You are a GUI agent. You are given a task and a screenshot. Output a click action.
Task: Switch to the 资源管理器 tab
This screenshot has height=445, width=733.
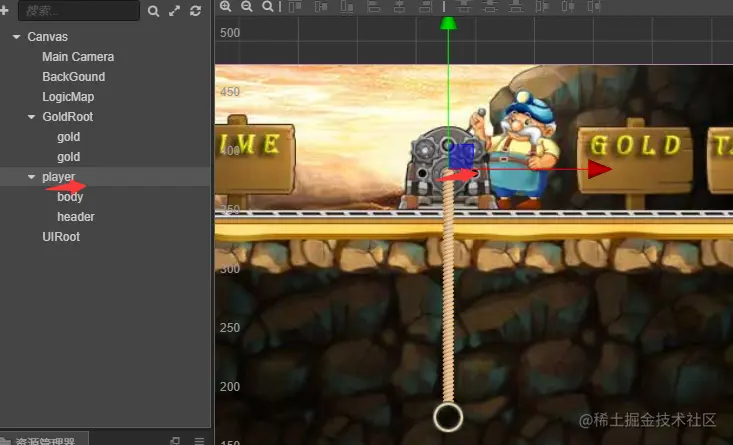tap(44, 439)
